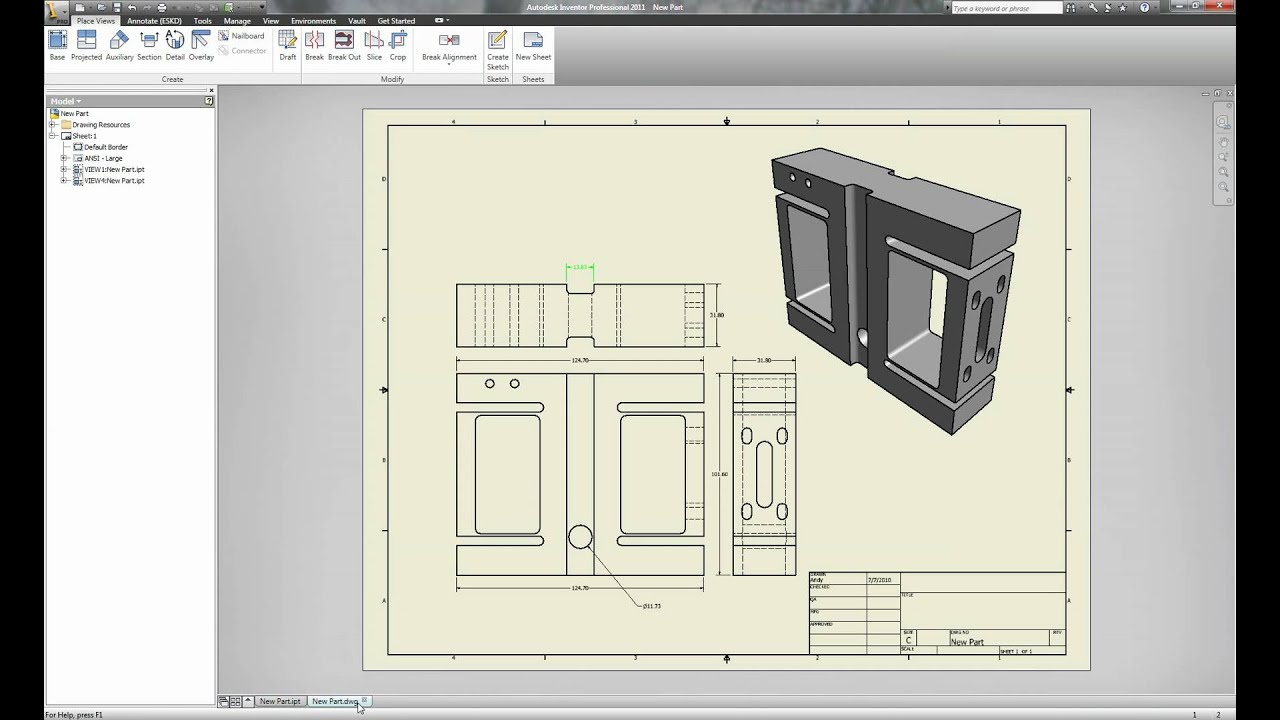Switch to the New Part.ipt document tab
This screenshot has height=720, width=1280.
pos(279,701)
